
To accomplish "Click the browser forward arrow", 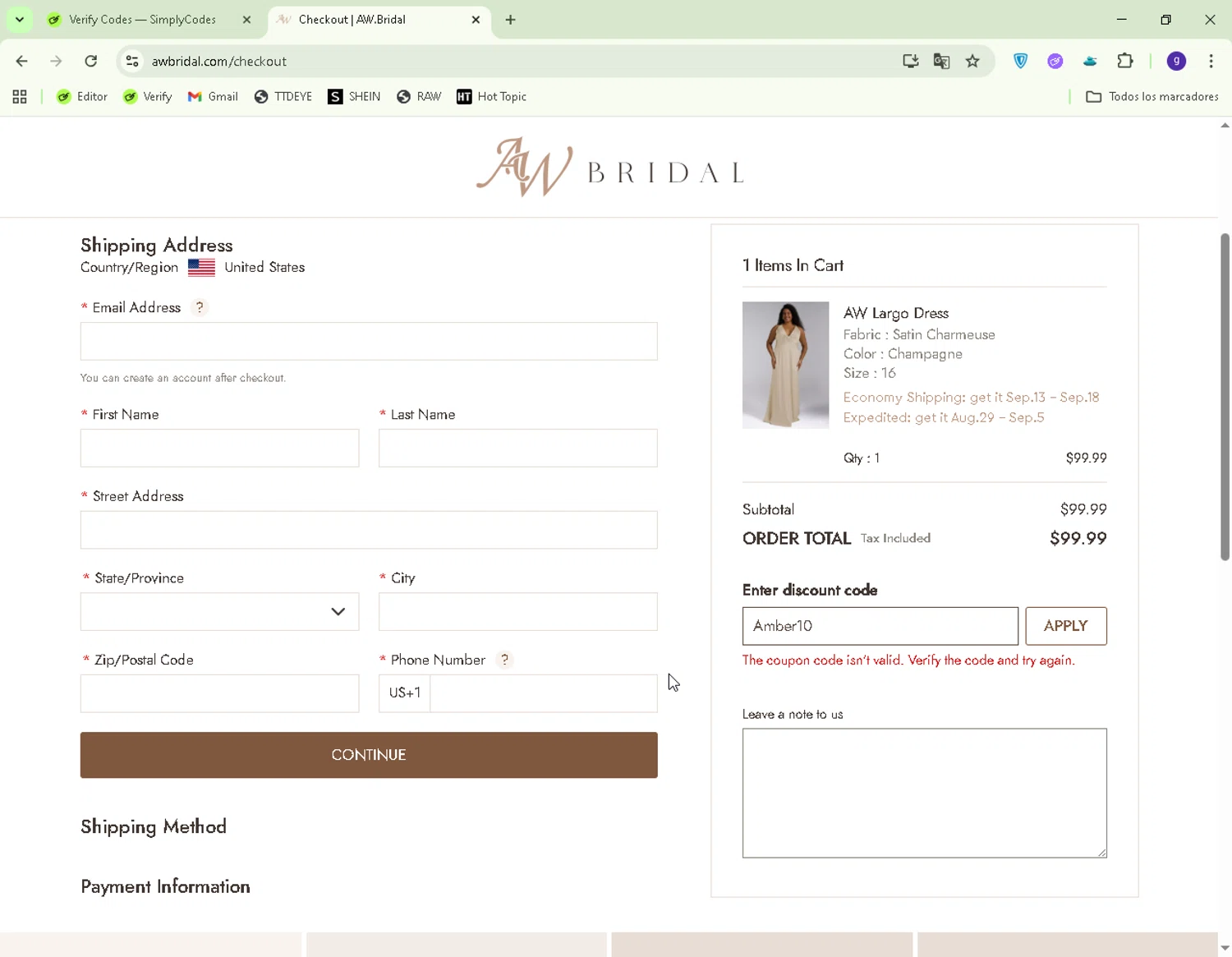I will click(x=56, y=61).
